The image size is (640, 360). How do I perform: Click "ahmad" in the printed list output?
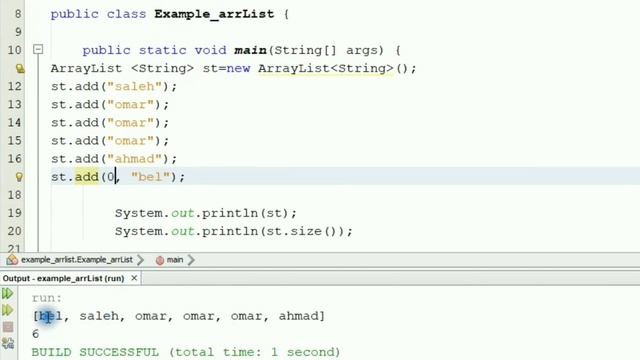click(298, 316)
